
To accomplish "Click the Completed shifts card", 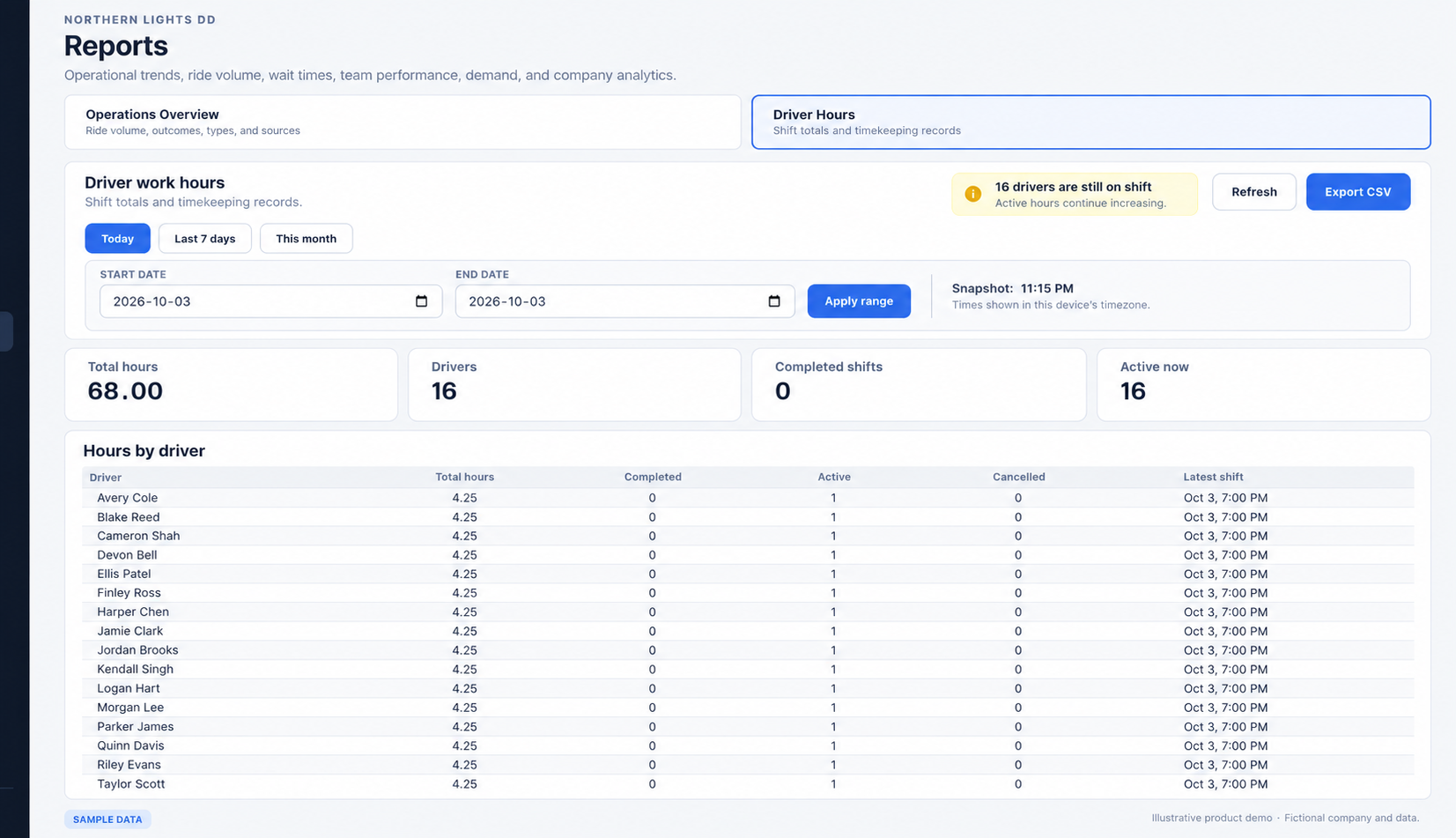I will [919, 384].
